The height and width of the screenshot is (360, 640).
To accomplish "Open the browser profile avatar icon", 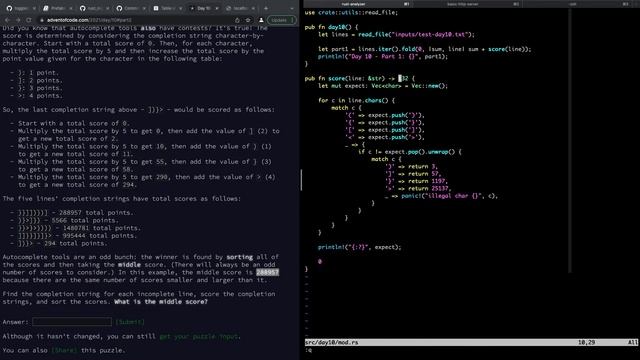I will pyautogui.click(x=261, y=20).
